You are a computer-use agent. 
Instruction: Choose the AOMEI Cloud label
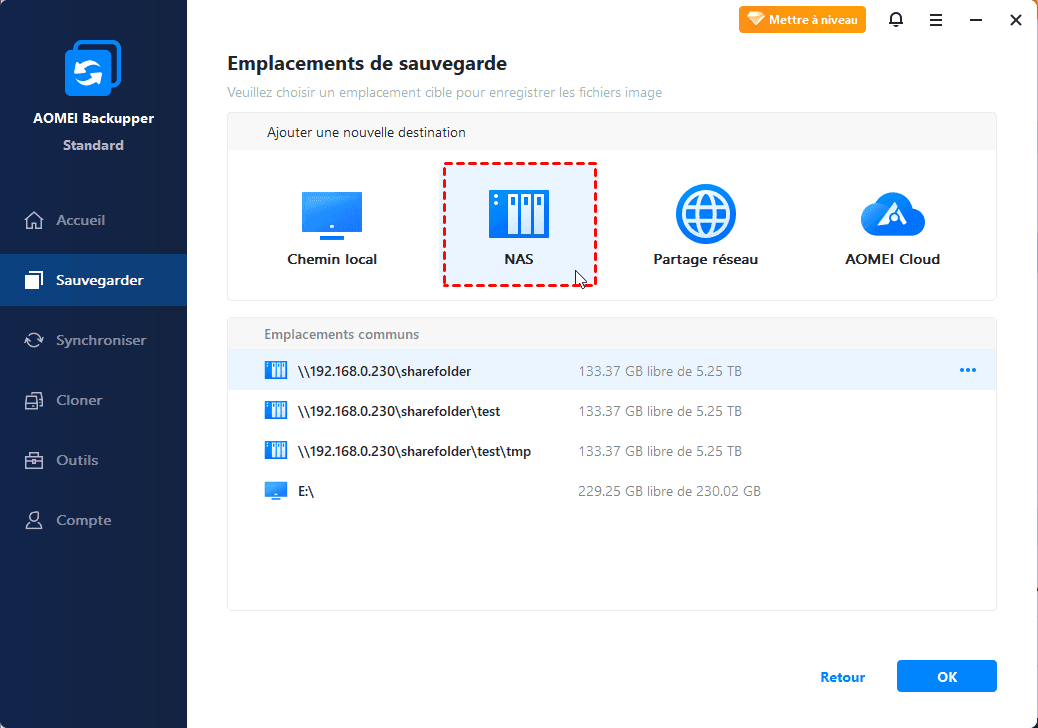(892, 259)
